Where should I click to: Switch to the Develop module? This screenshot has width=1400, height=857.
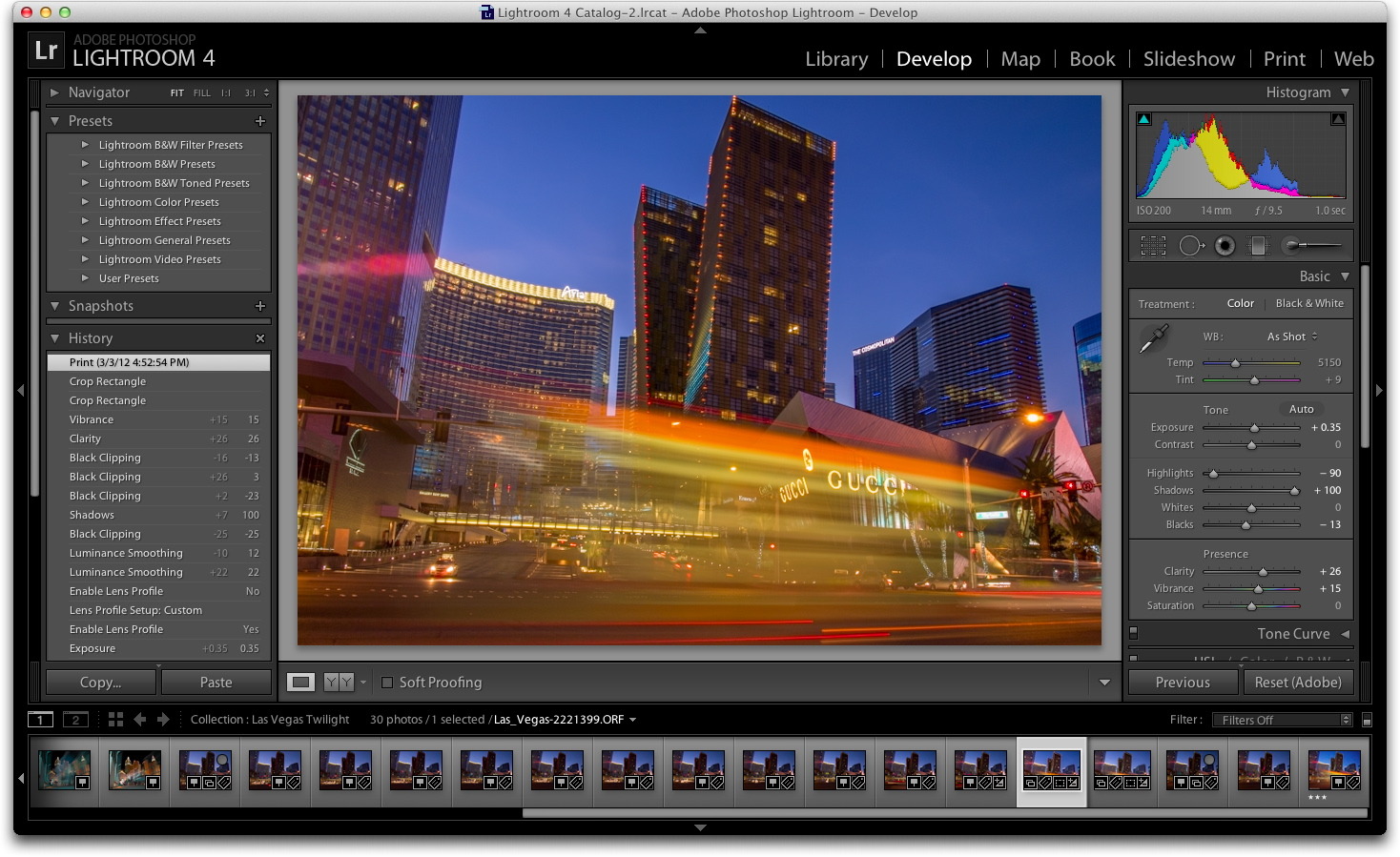coord(933,58)
